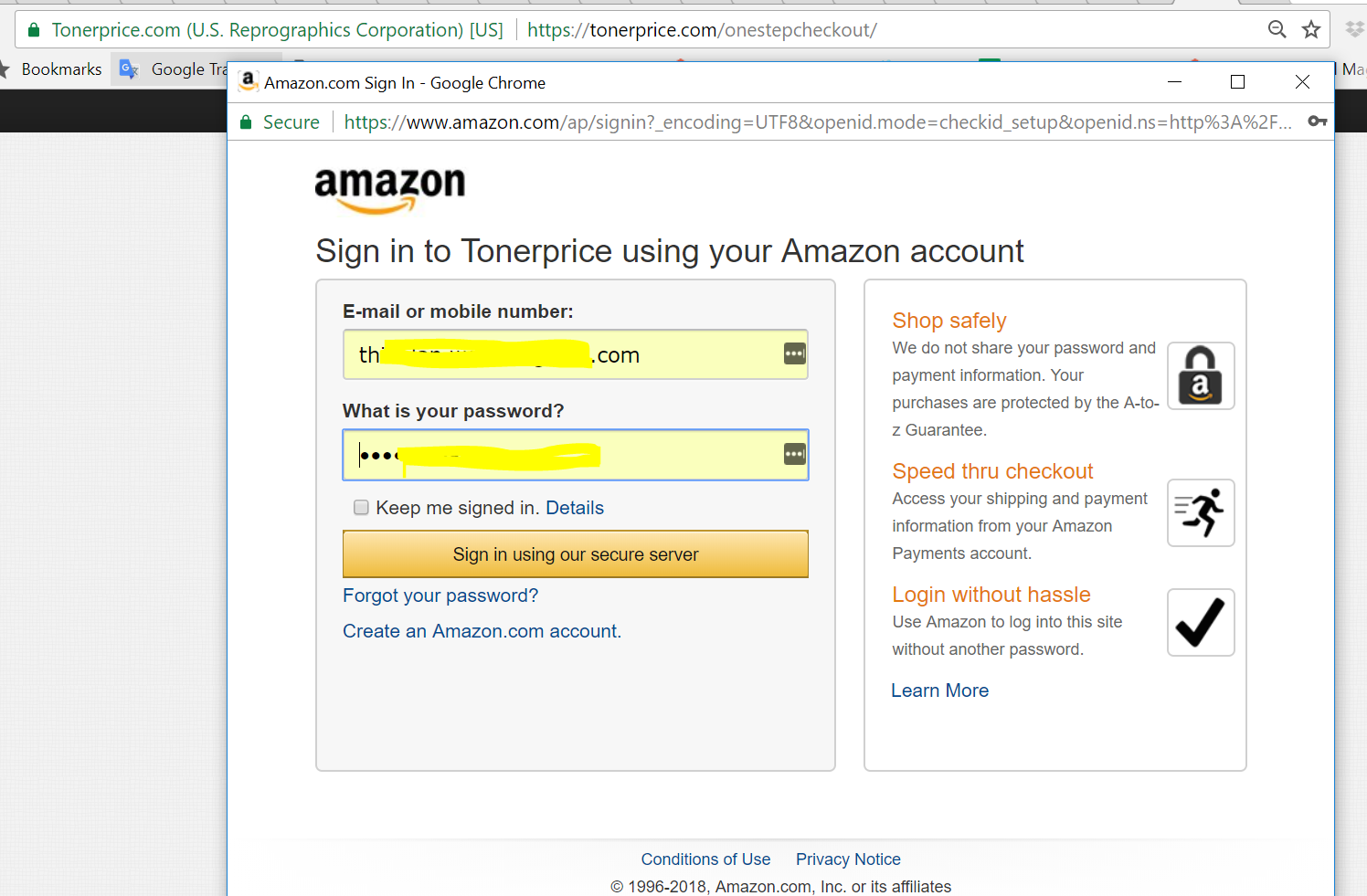Click the Speed thru checkout runner icon
This screenshot has width=1367, height=896.
1201,513
